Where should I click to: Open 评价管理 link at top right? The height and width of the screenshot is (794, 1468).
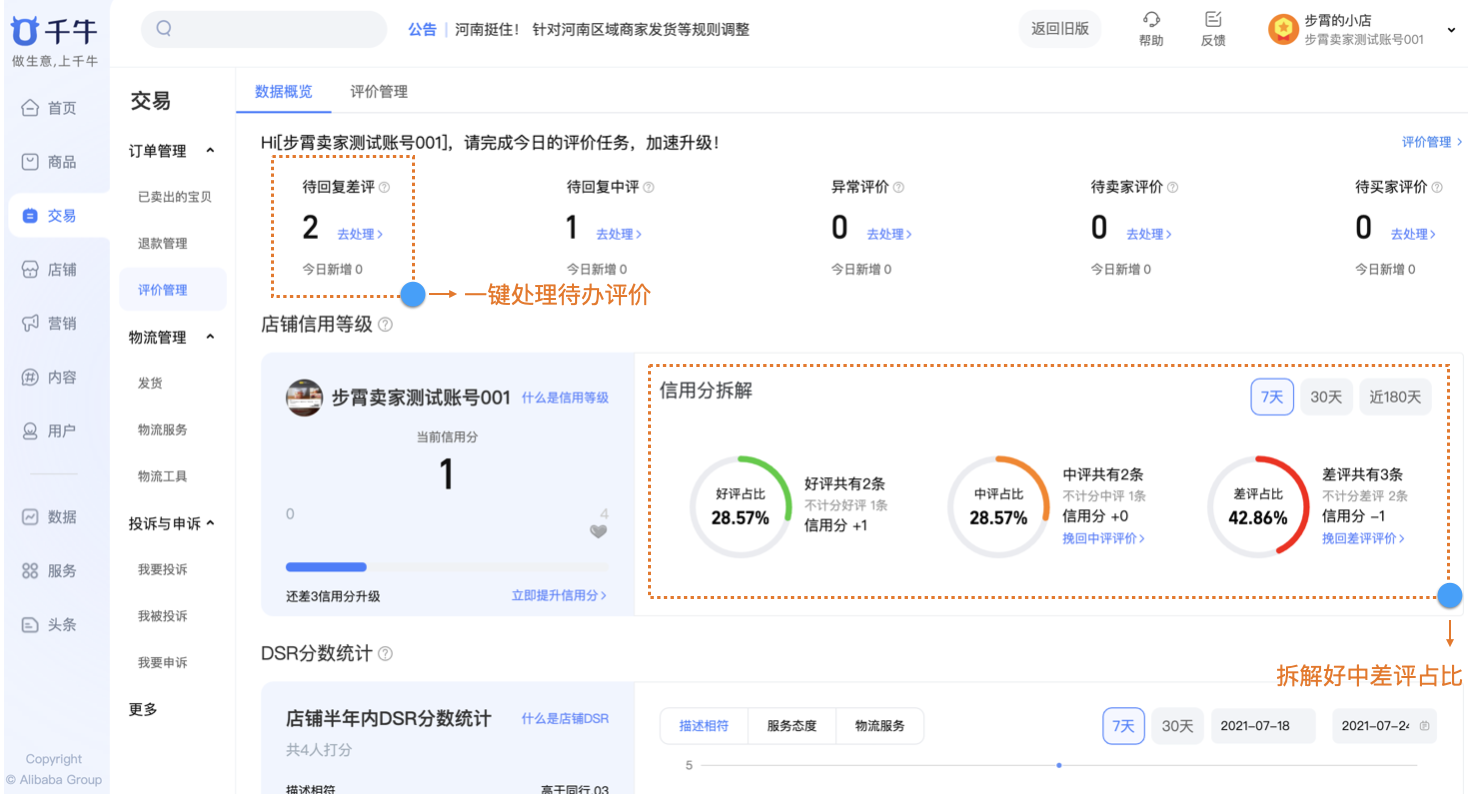point(1432,142)
